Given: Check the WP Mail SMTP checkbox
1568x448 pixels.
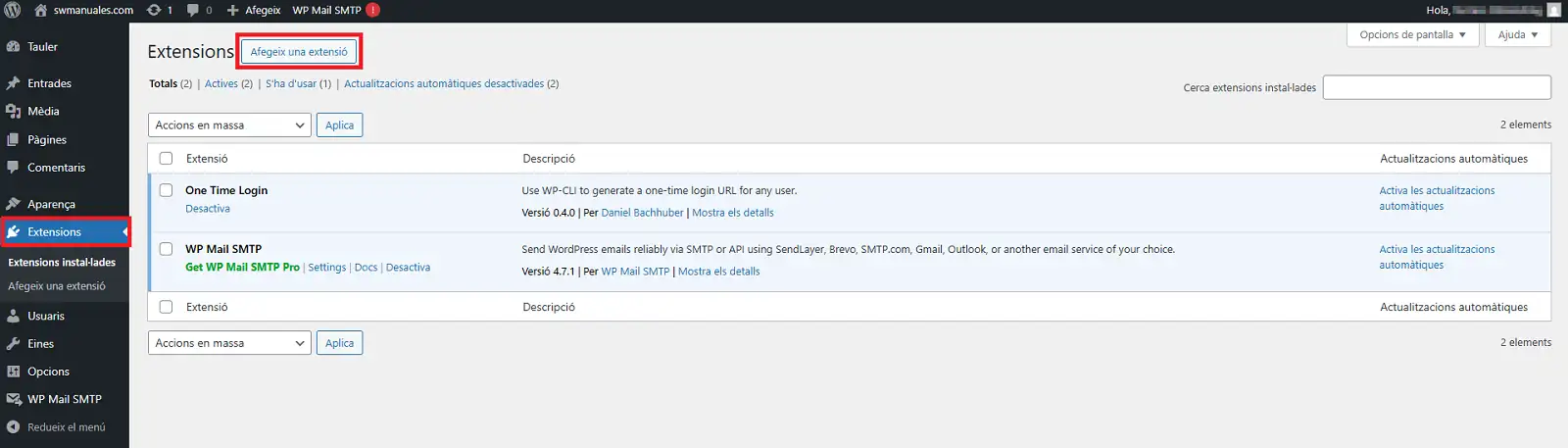Looking at the screenshot, I should (166, 249).
